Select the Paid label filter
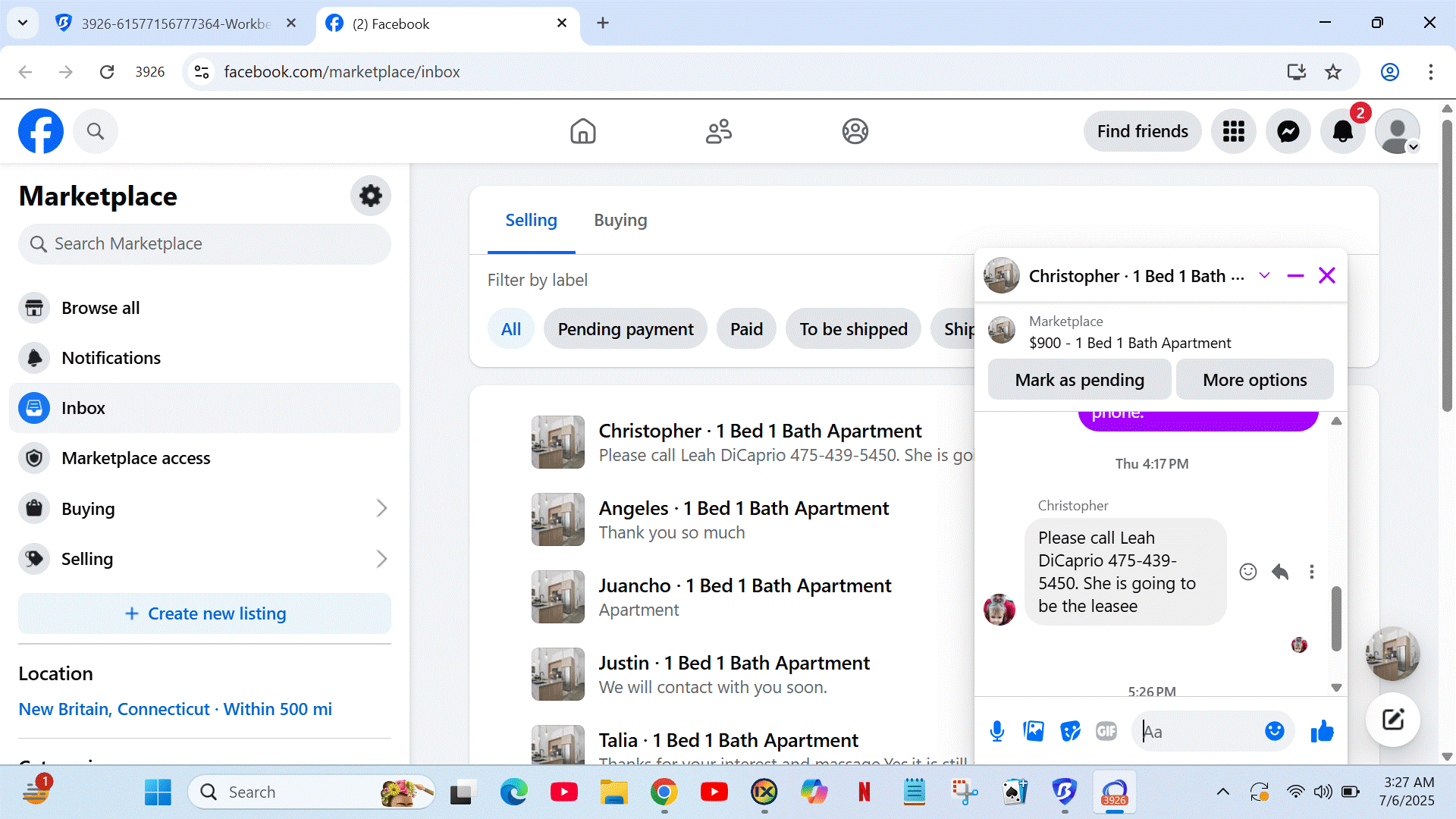This screenshot has height=819, width=1456. click(746, 329)
